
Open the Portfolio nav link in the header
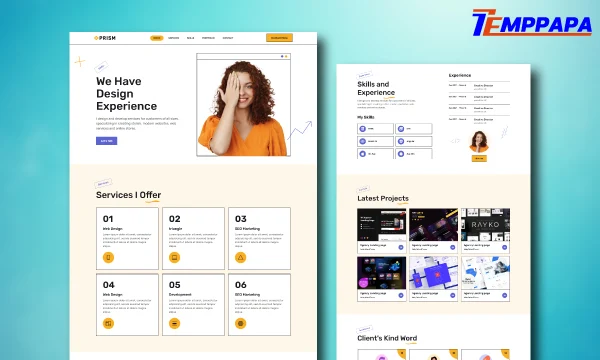pyautogui.click(x=208, y=38)
